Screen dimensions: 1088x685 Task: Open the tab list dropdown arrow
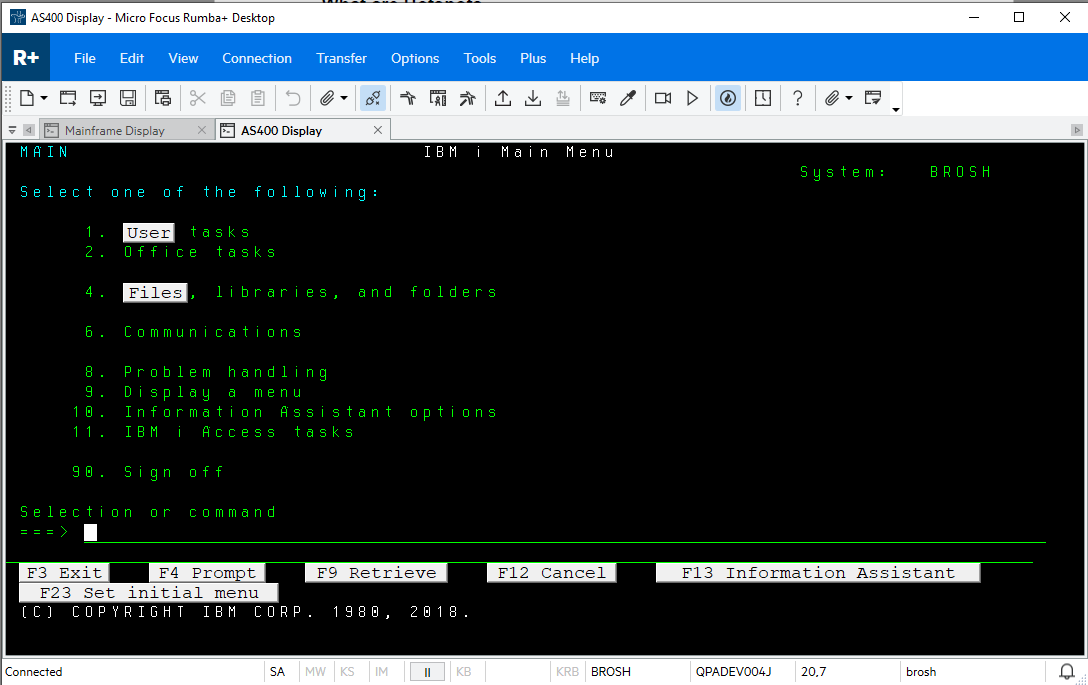pos(12,130)
